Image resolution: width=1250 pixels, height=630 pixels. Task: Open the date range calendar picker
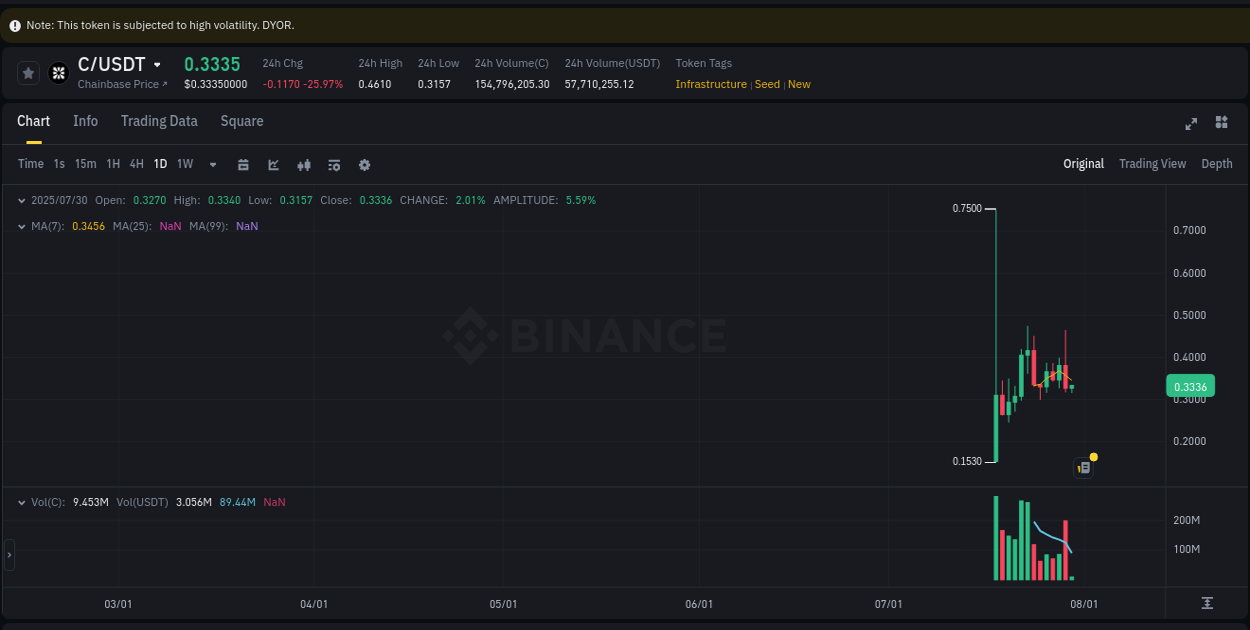click(x=243, y=164)
